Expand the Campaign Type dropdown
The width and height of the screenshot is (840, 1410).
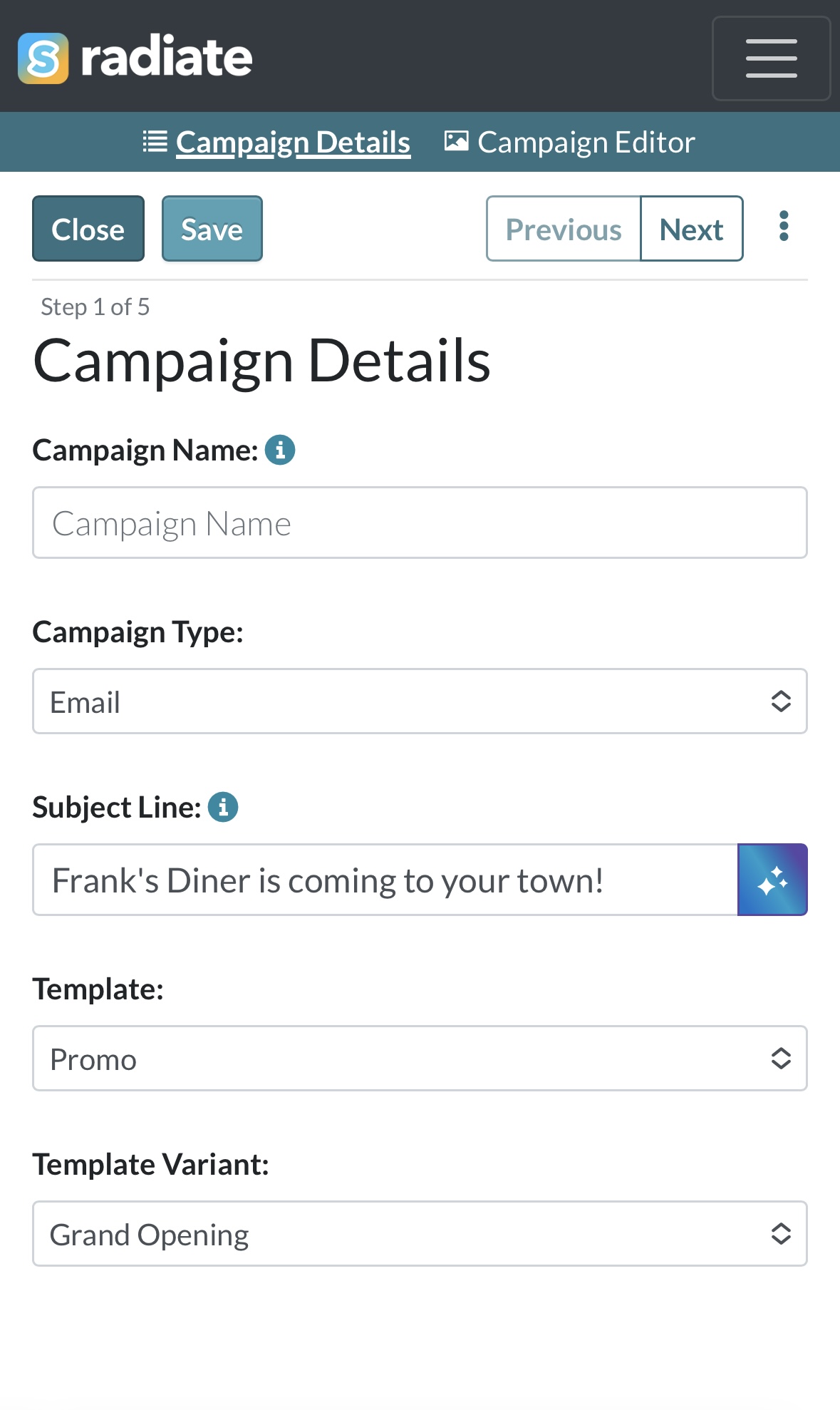pos(420,701)
